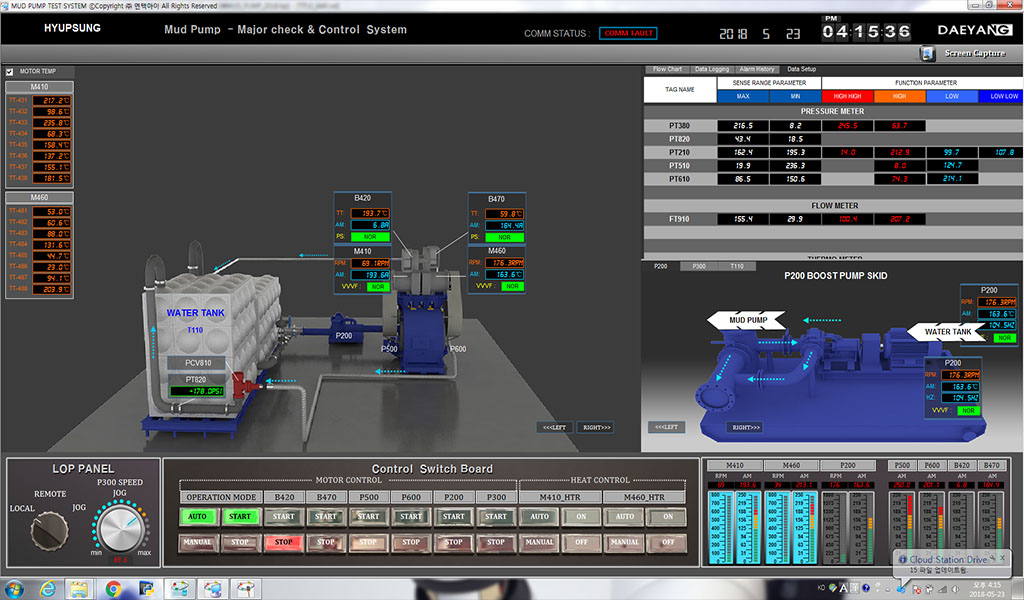Open the Alarm History tab
Viewport: 1024px width, 600px height.
click(x=758, y=68)
